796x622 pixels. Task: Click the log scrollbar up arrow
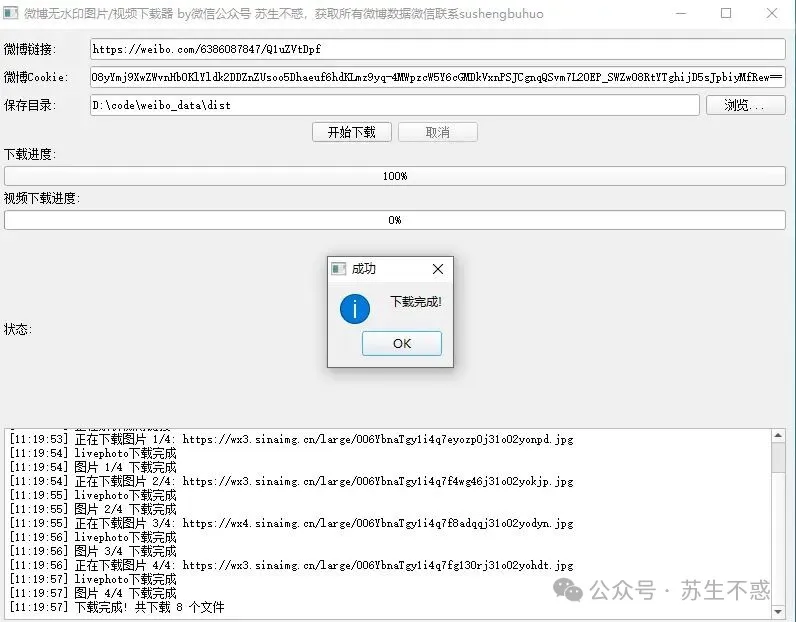pyautogui.click(x=778, y=436)
